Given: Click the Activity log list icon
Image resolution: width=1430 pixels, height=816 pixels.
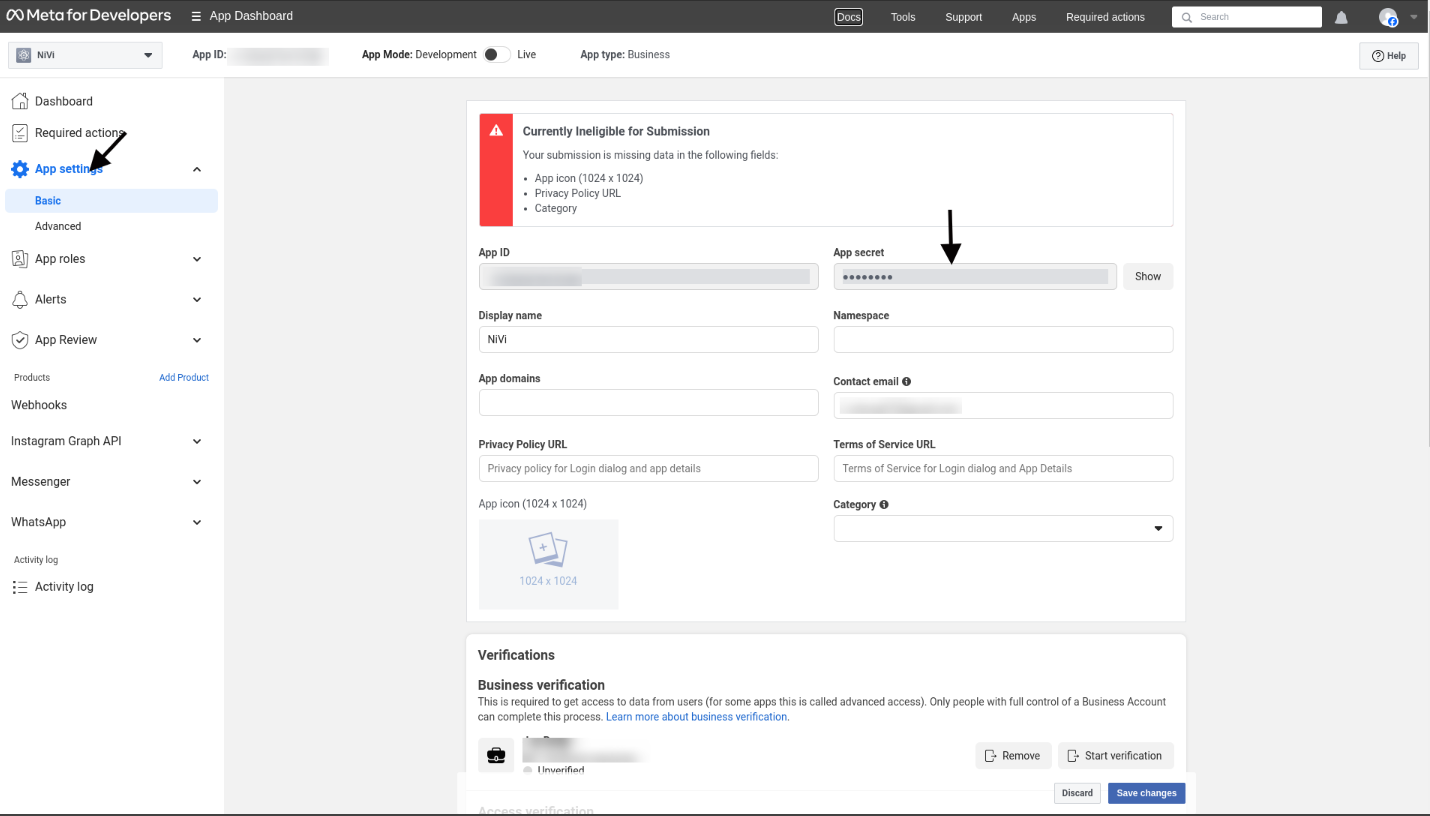Looking at the screenshot, I should [19, 587].
